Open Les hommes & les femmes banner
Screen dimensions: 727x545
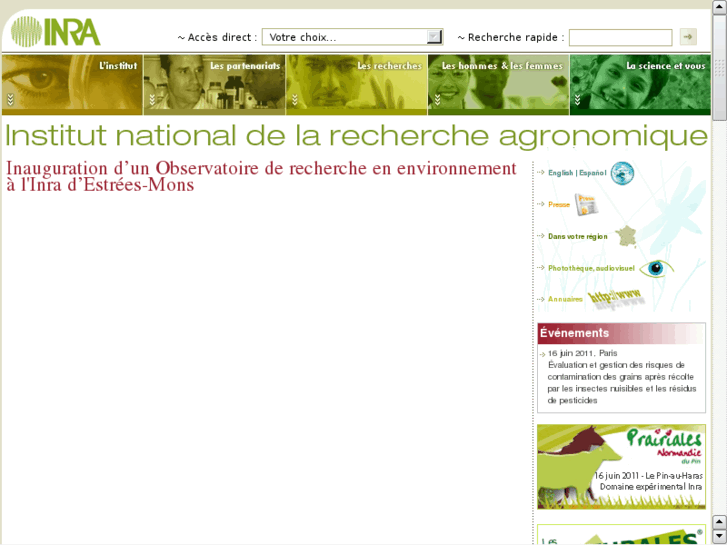(498, 84)
